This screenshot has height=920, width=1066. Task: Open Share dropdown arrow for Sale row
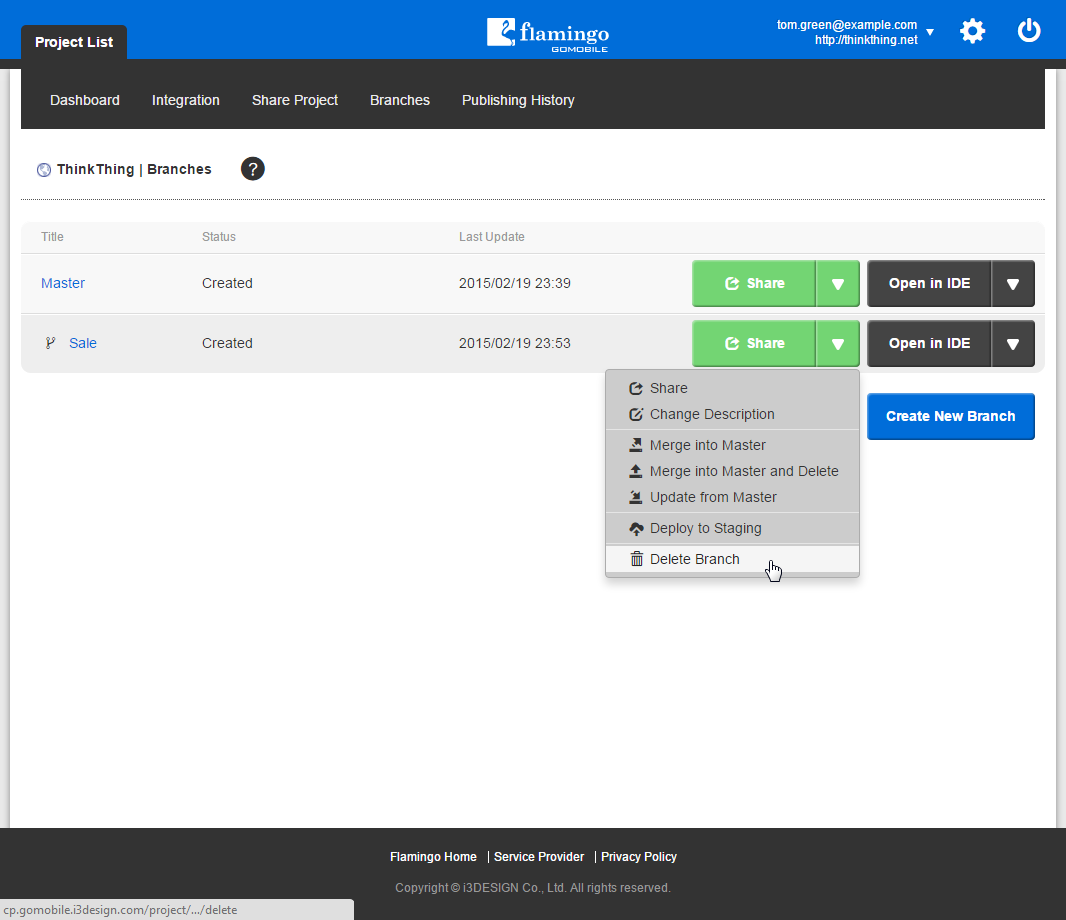tap(838, 343)
